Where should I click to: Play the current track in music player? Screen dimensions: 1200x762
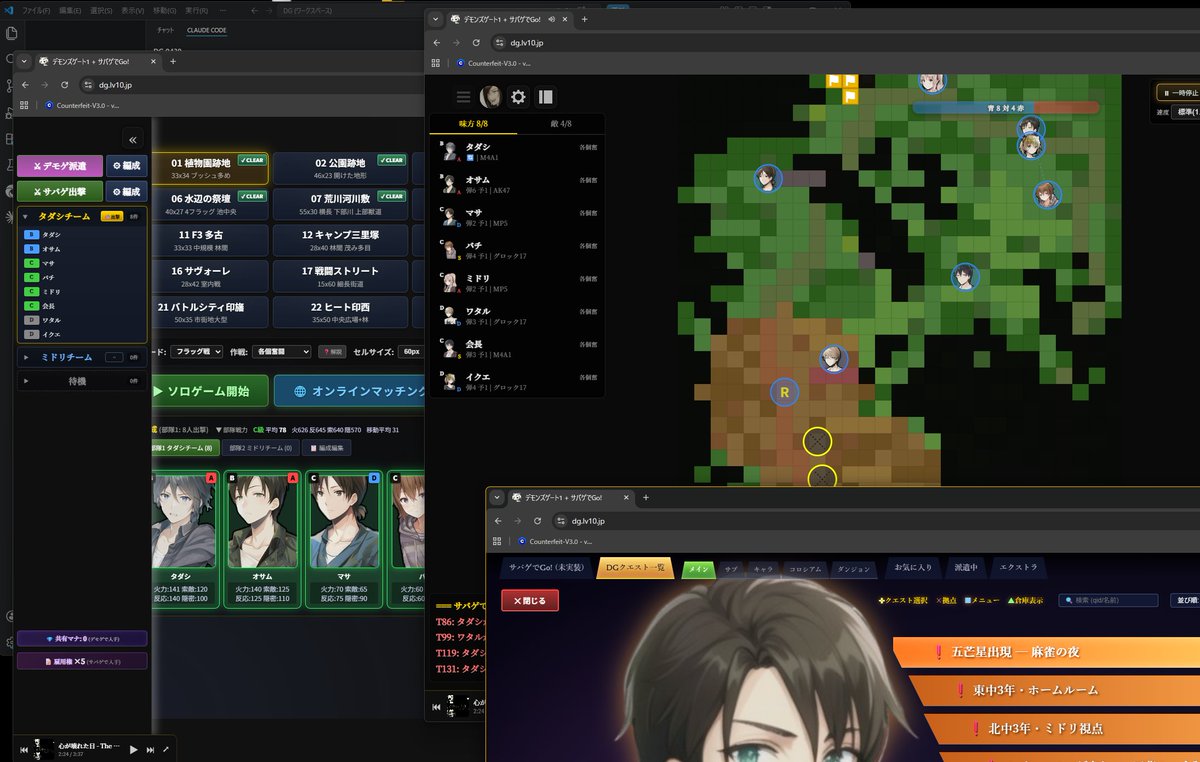pos(134,749)
